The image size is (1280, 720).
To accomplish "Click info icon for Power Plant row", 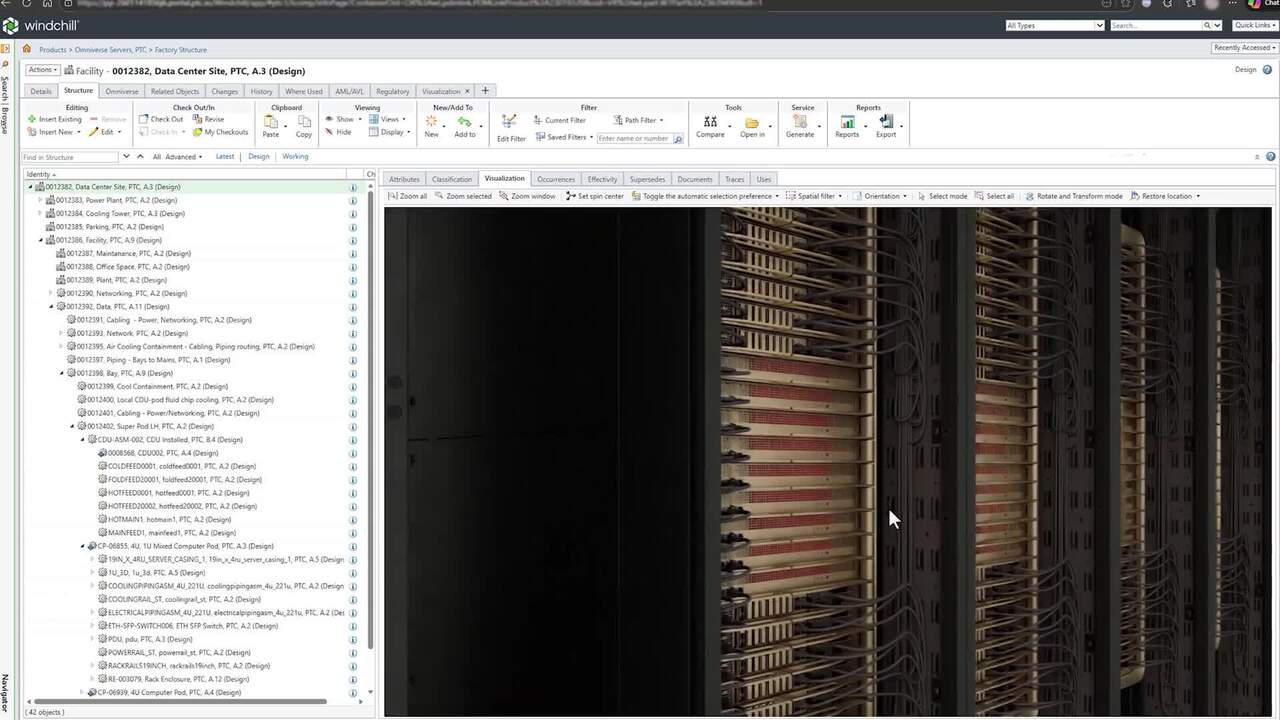I will coord(353,200).
